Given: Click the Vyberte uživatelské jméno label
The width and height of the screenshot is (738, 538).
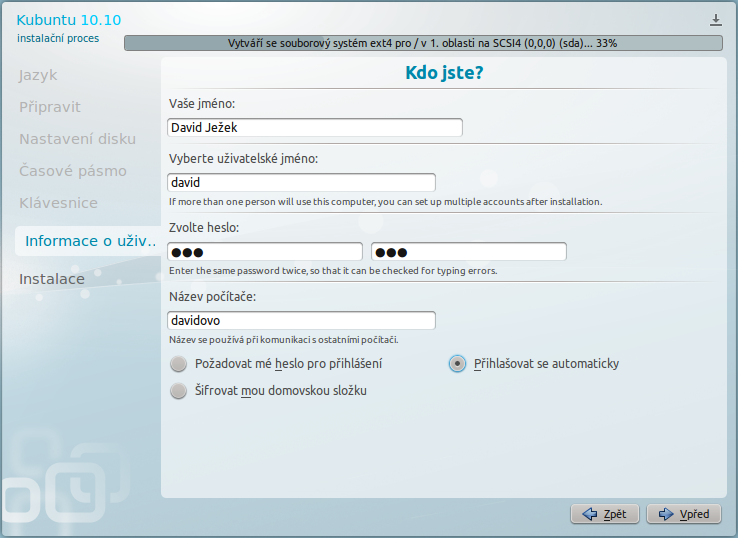Looking at the screenshot, I should click(243, 159).
